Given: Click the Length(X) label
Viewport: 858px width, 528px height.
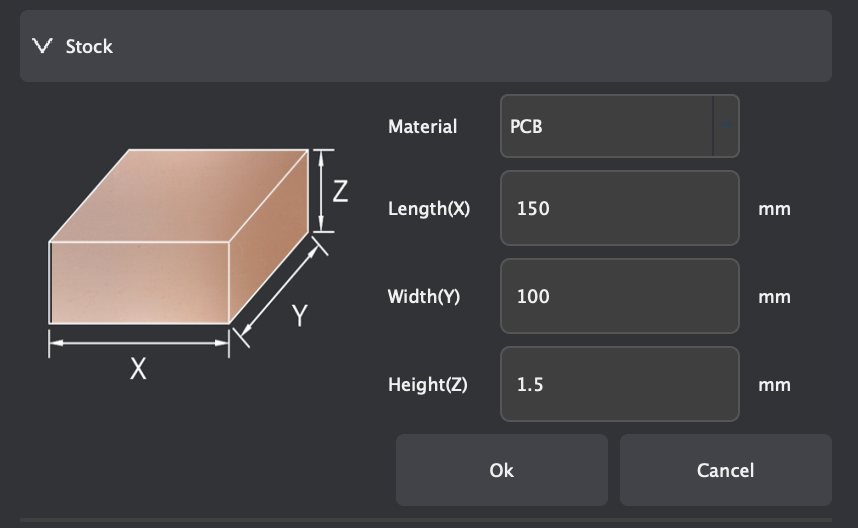Looking at the screenshot, I should 428,209.
